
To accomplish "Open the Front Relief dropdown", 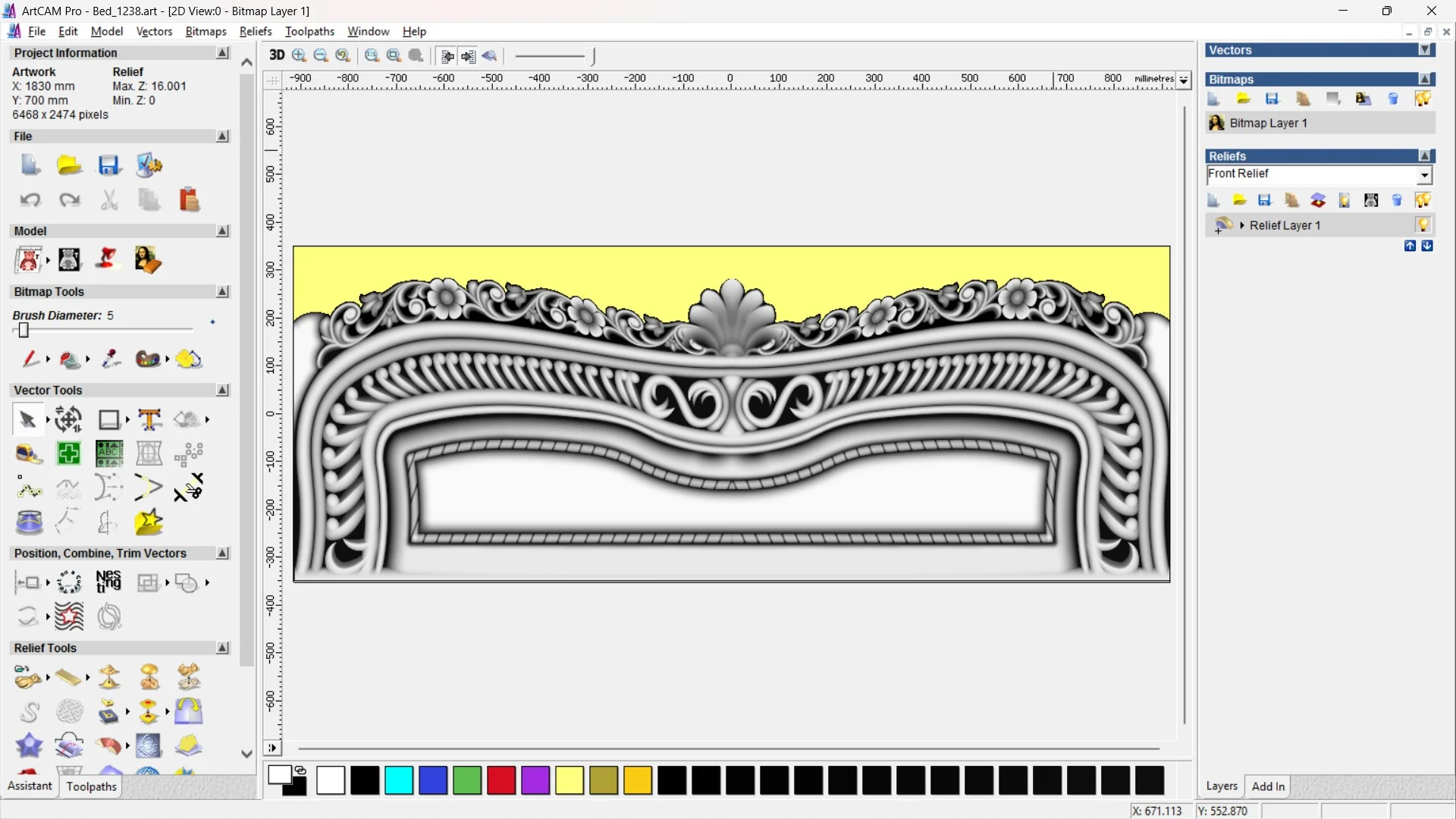I will tap(1424, 175).
